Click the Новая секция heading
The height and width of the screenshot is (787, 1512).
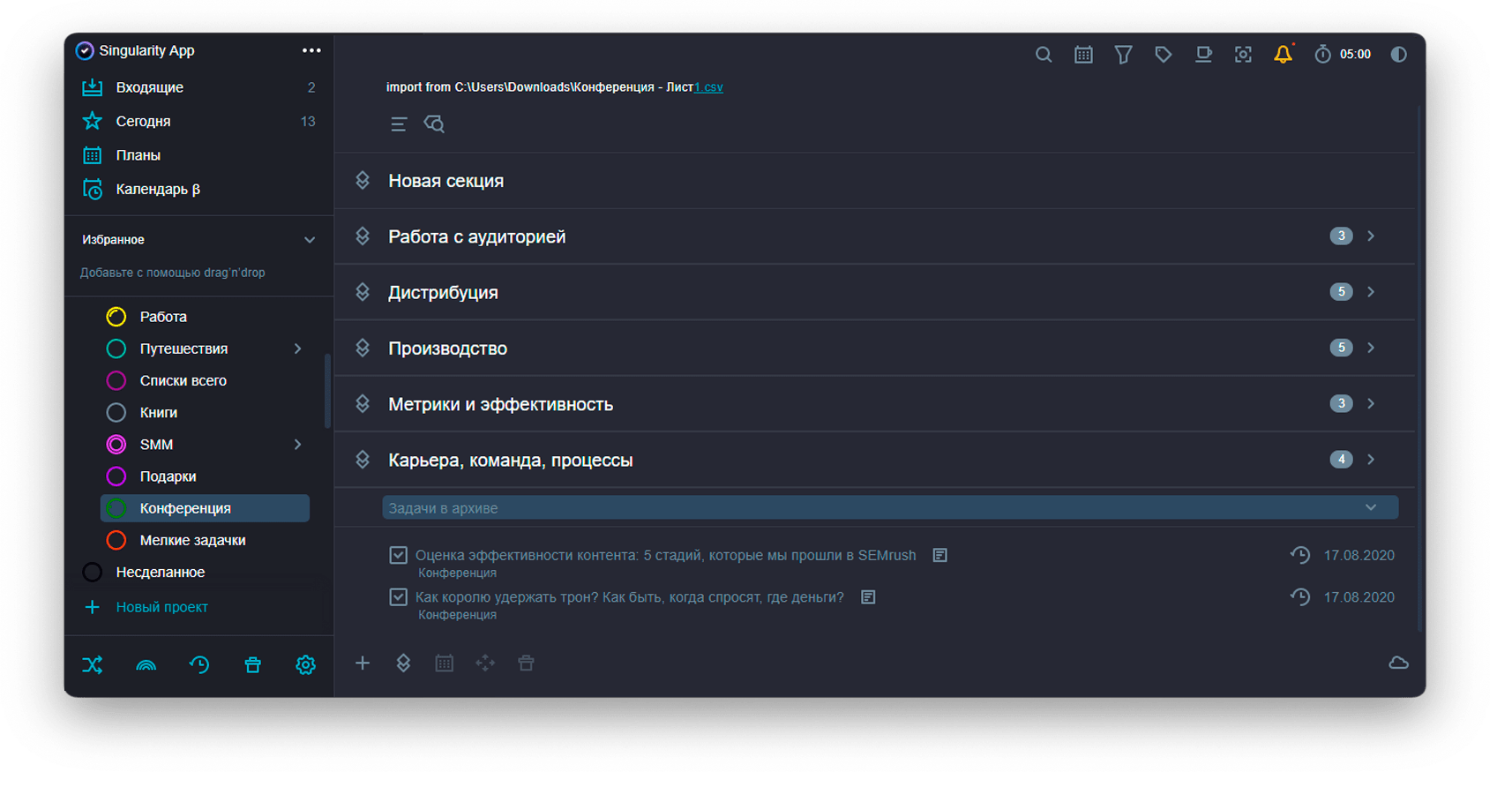click(x=446, y=181)
